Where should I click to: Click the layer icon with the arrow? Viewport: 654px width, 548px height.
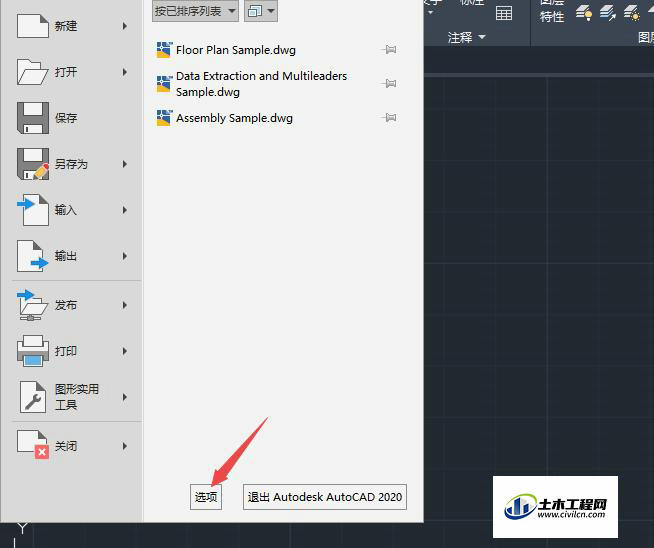click(x=608, y=13)
